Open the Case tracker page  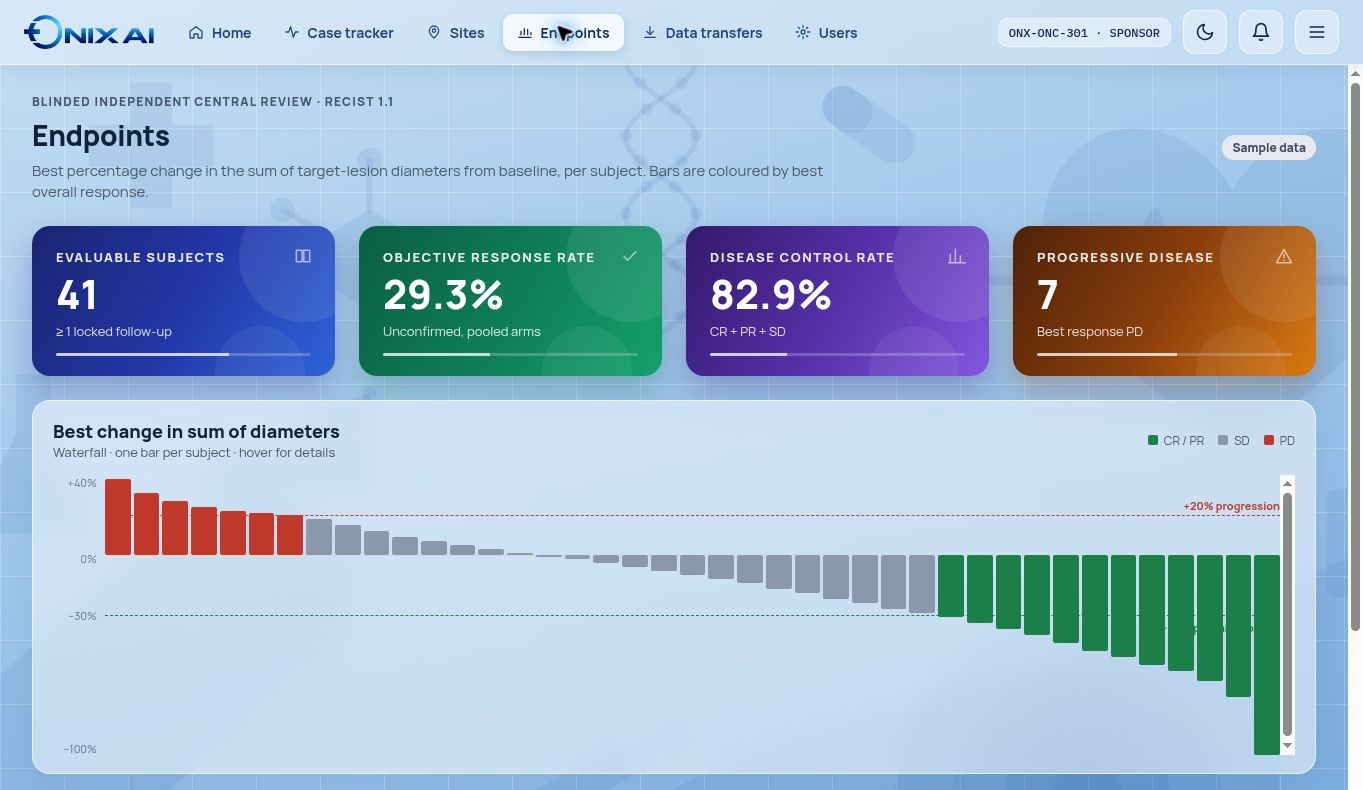pos(339,33)
